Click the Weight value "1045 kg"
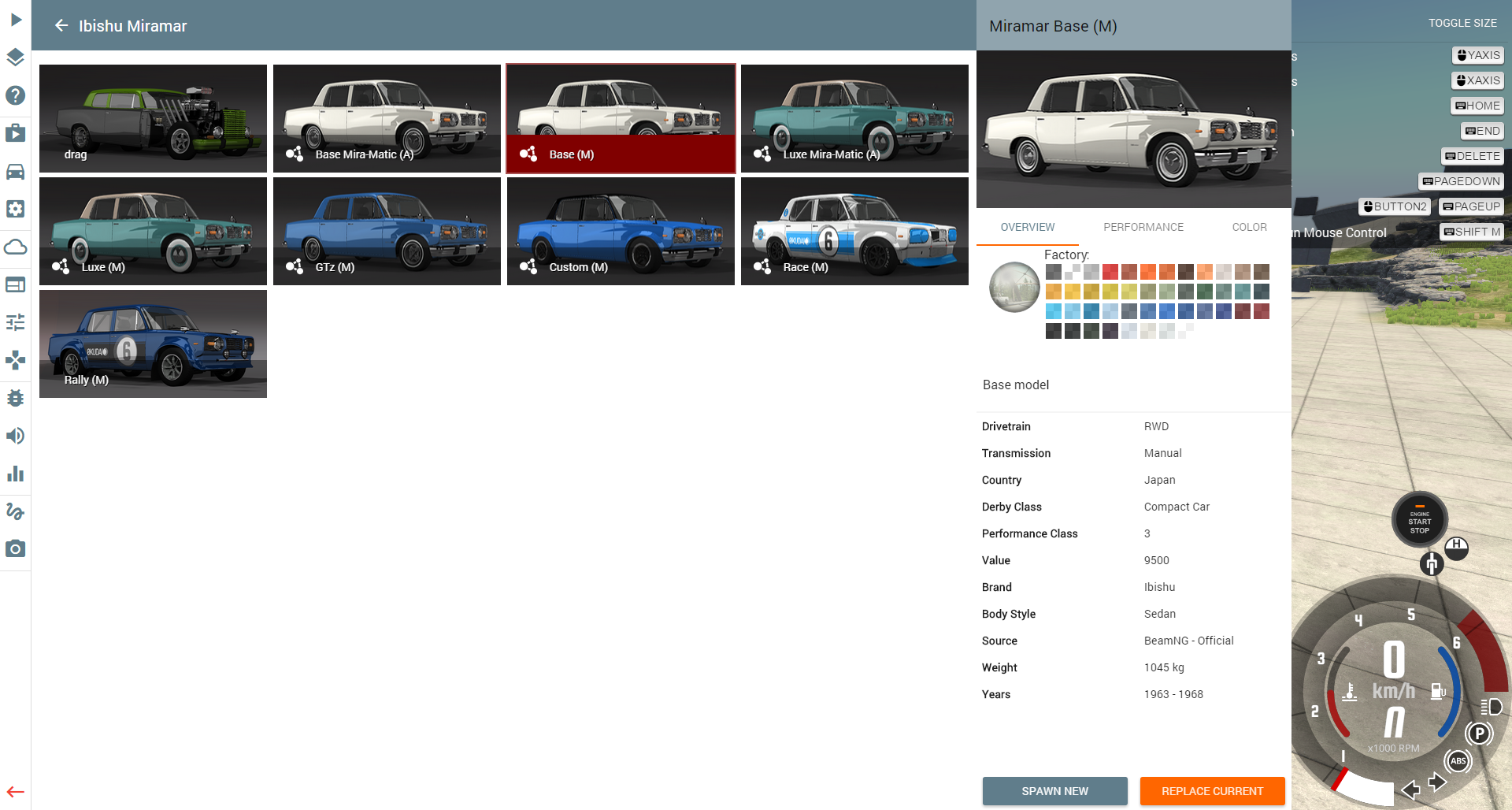Image resolution: width=1512 pixels, height=810 pixels. tap(1164, 667)
